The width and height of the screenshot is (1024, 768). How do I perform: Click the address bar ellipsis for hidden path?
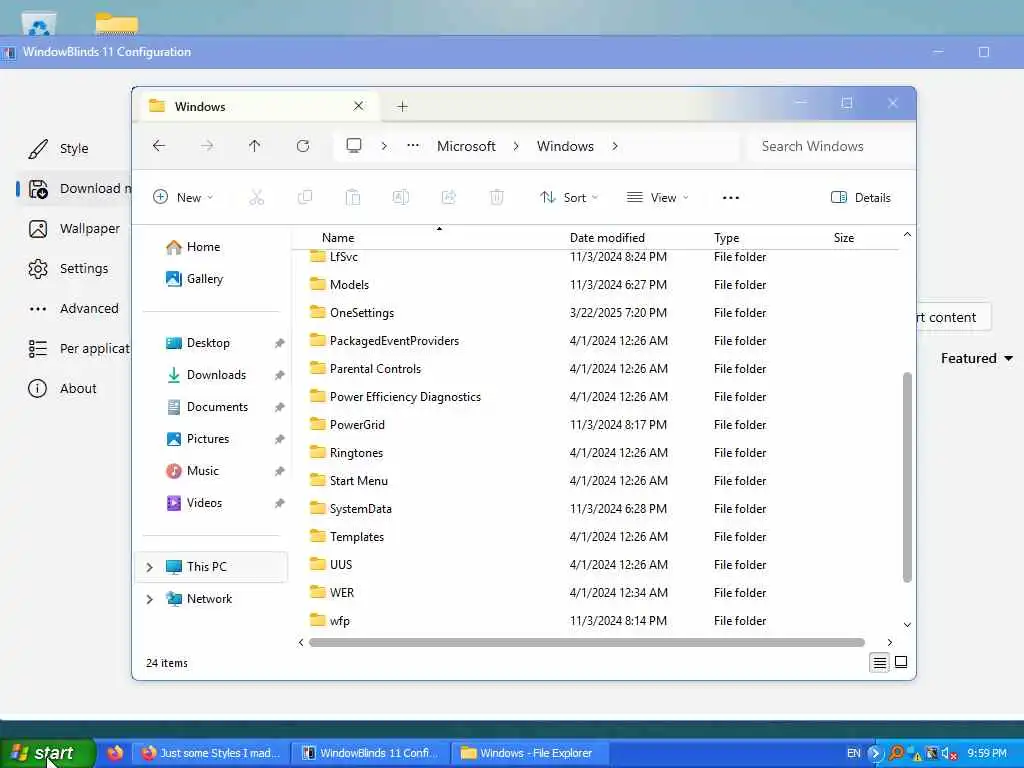point(413,146)
